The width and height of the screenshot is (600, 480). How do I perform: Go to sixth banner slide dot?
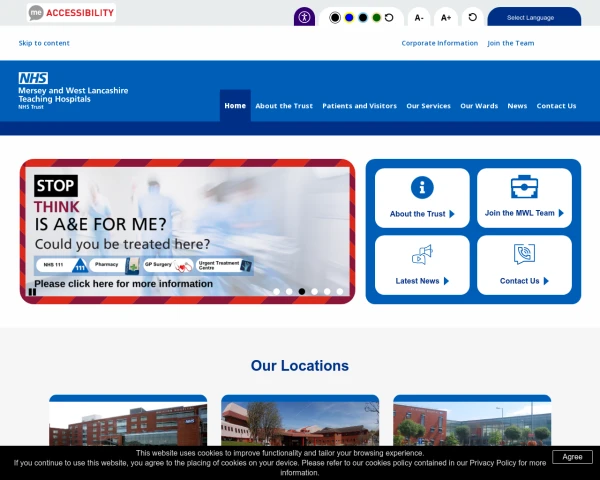click(x=340, y=292)
